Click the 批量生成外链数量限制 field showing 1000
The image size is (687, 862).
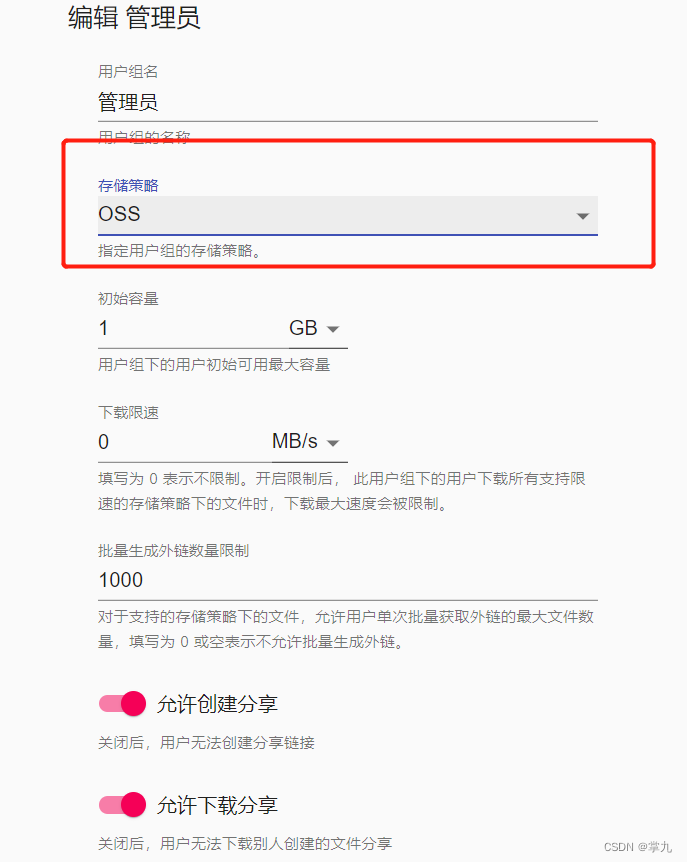pyautogui.click(x=347, y=580)
